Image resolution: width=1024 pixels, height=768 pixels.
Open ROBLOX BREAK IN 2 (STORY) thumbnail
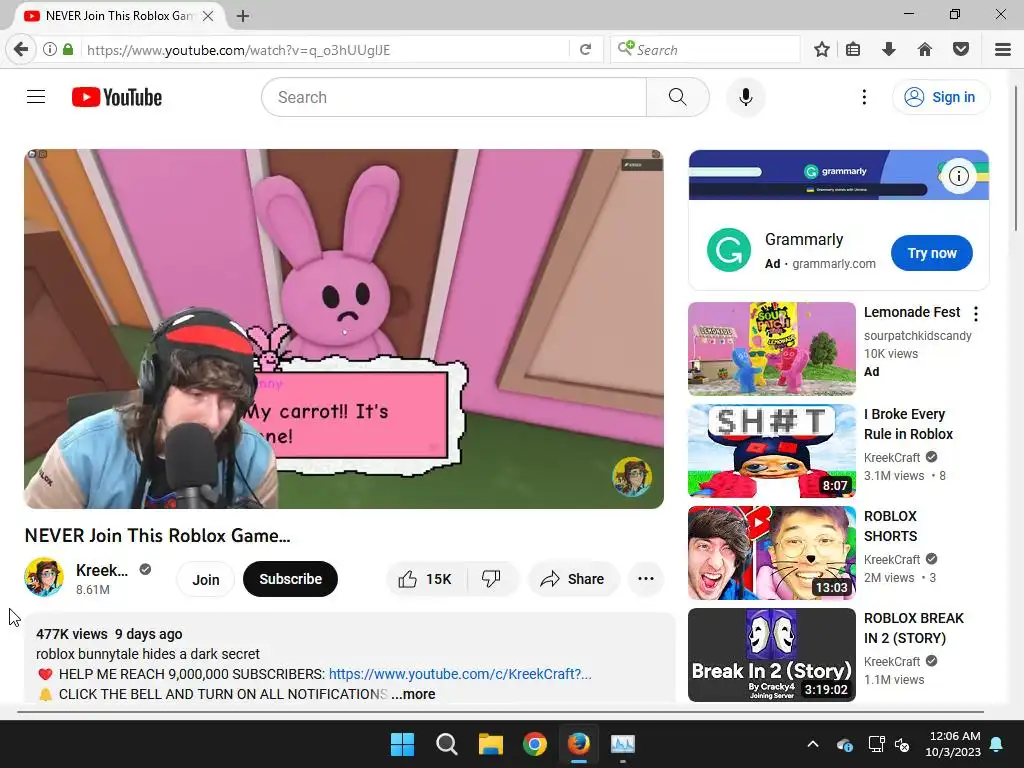point(771,655)
